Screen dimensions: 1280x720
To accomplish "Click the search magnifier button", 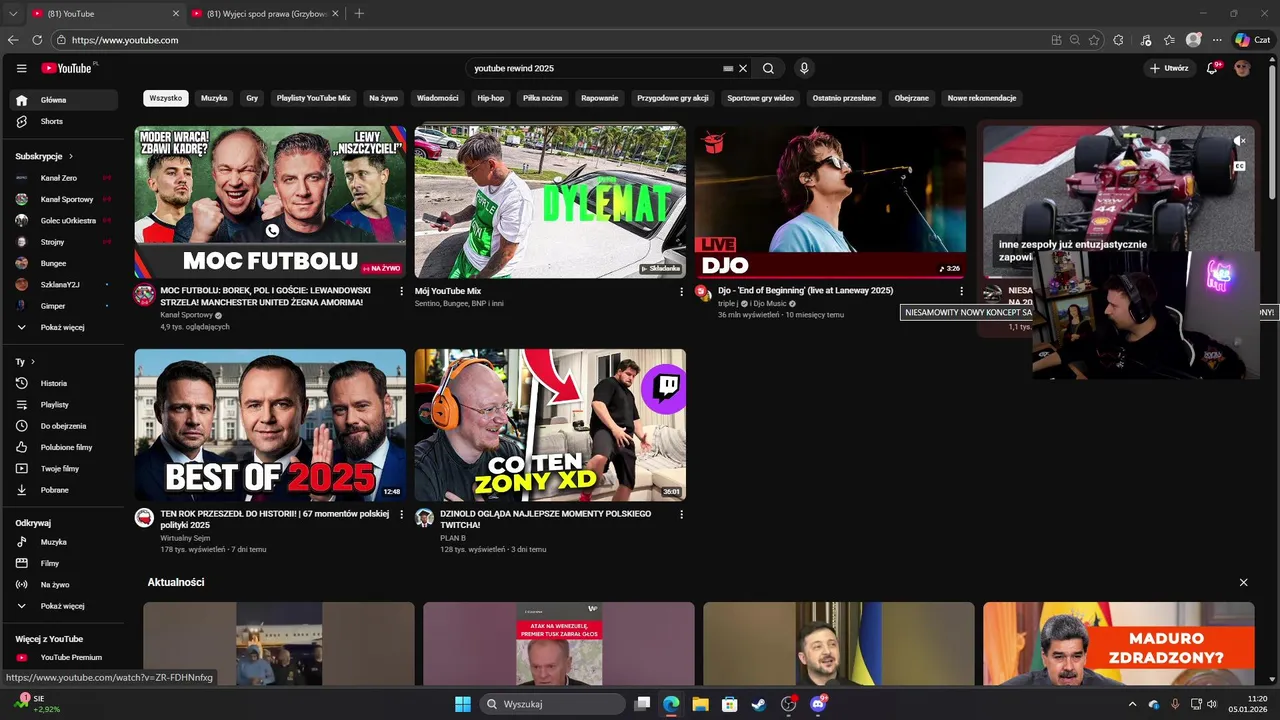I will [768, 68].
